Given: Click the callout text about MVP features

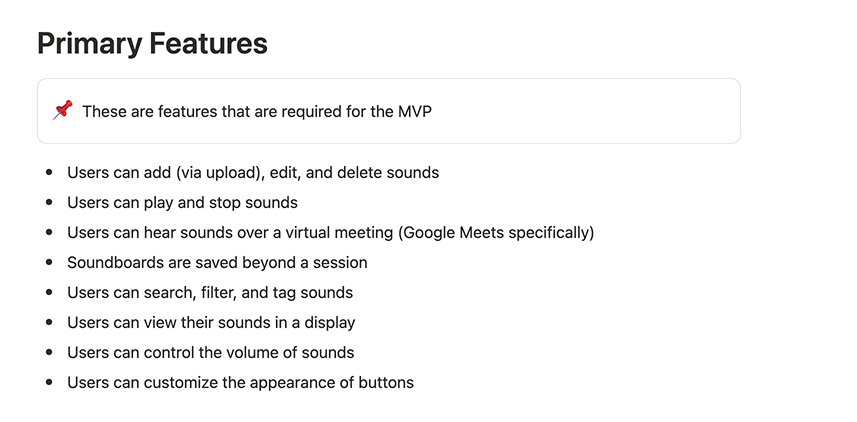Looking at the screenshot, I should [256, 111].
